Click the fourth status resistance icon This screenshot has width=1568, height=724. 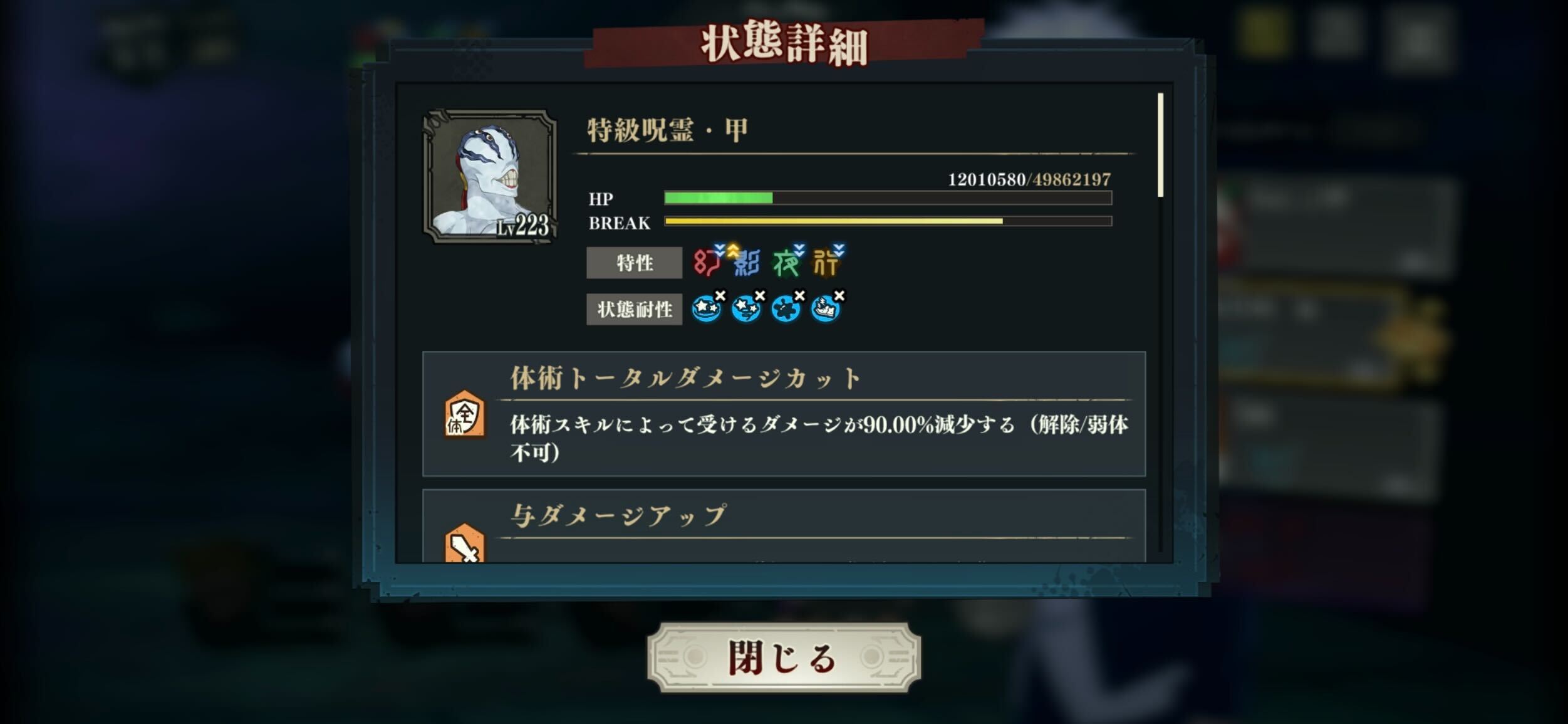(x=828, y=307)
